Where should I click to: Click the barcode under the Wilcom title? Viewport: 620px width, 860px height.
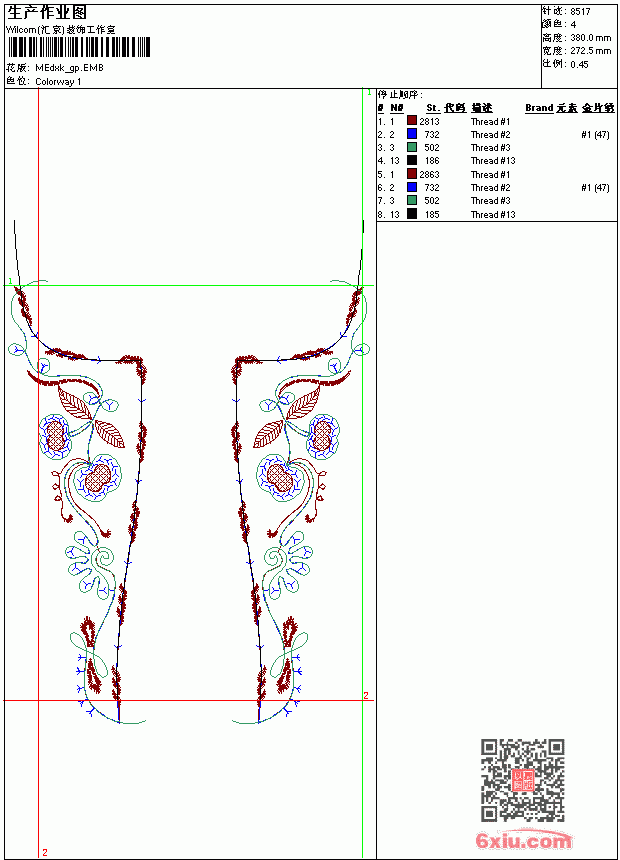pos(78,47)
